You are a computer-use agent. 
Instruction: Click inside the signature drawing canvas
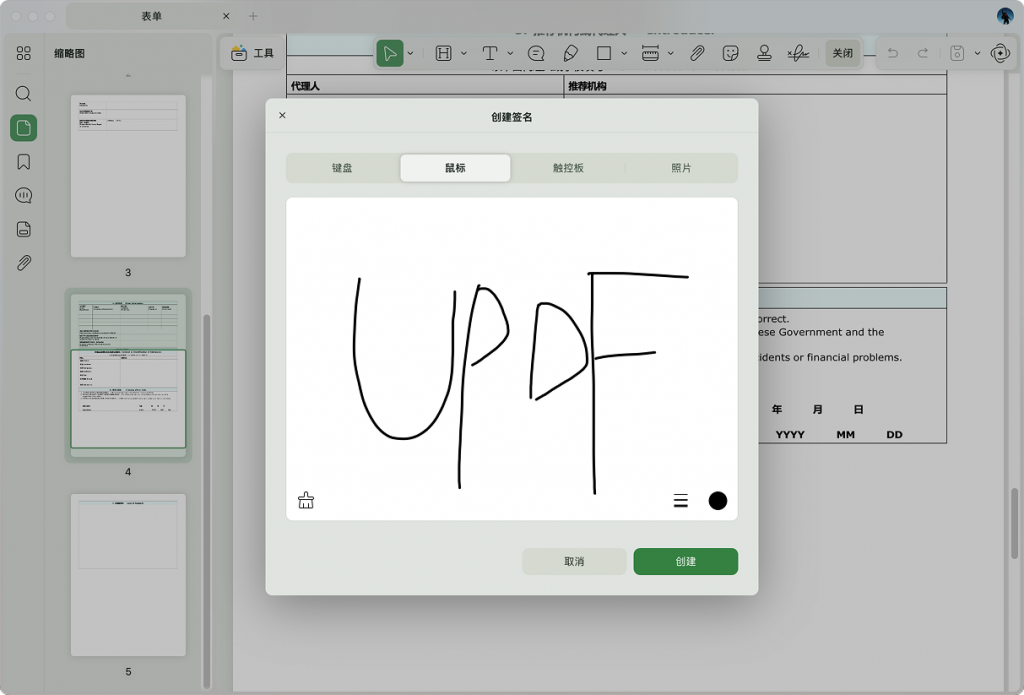click(x=512, y=359)
